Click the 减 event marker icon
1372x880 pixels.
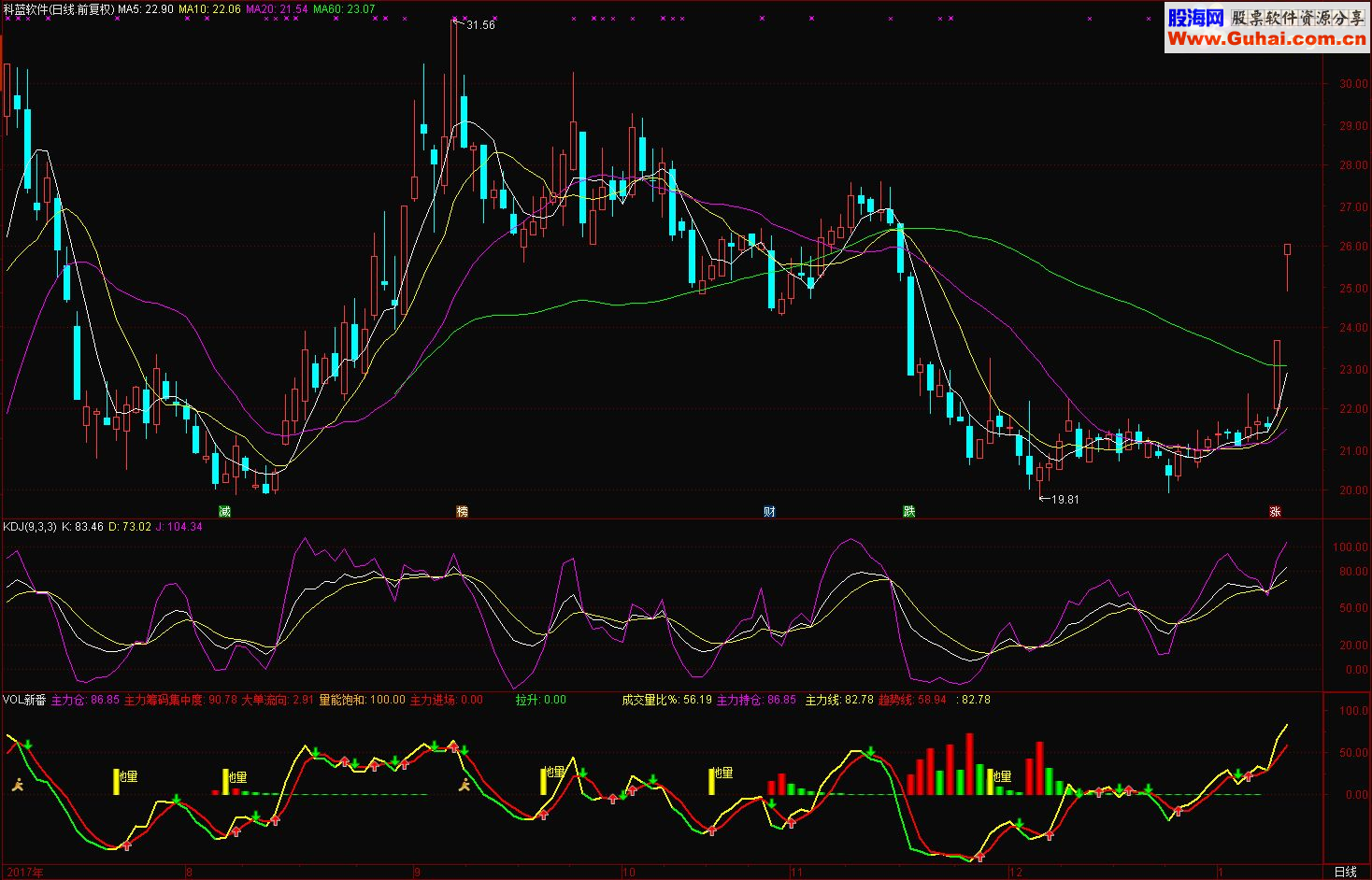(224, 511)
